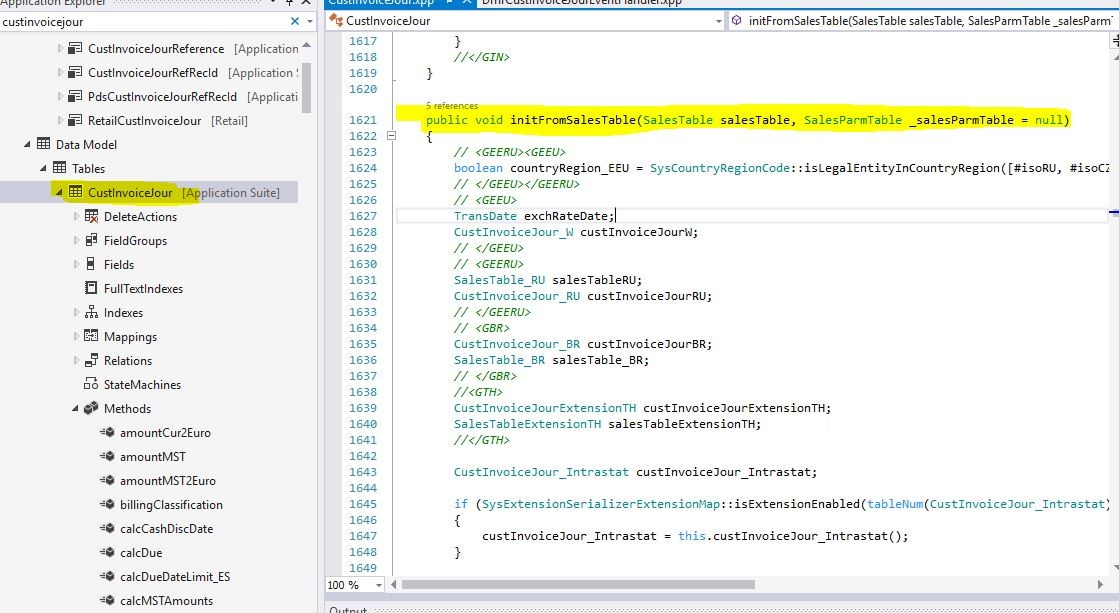Expand the RetailCustInvoiceJour node
Screen dimensions: 1119x613
[60, 121]
